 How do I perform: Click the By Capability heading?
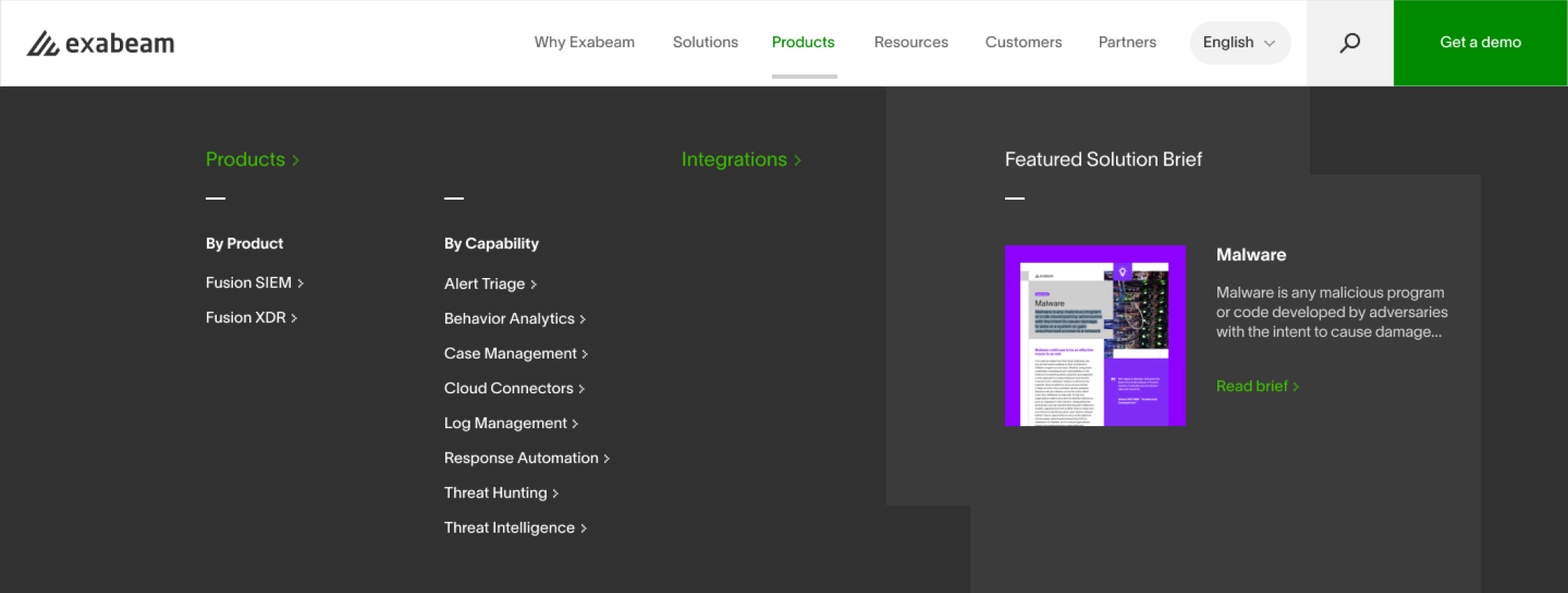point(491,243)
